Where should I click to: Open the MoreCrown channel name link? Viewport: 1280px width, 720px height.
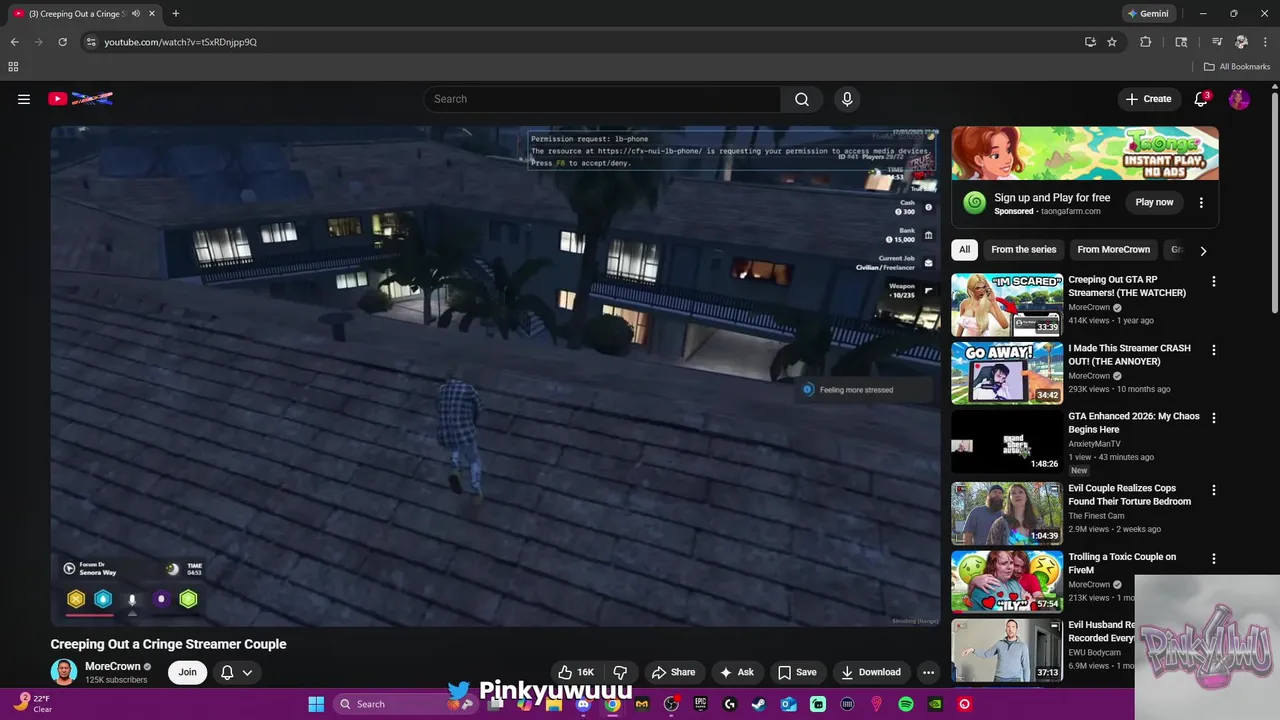pyautogui.click(x=113, y=667)
